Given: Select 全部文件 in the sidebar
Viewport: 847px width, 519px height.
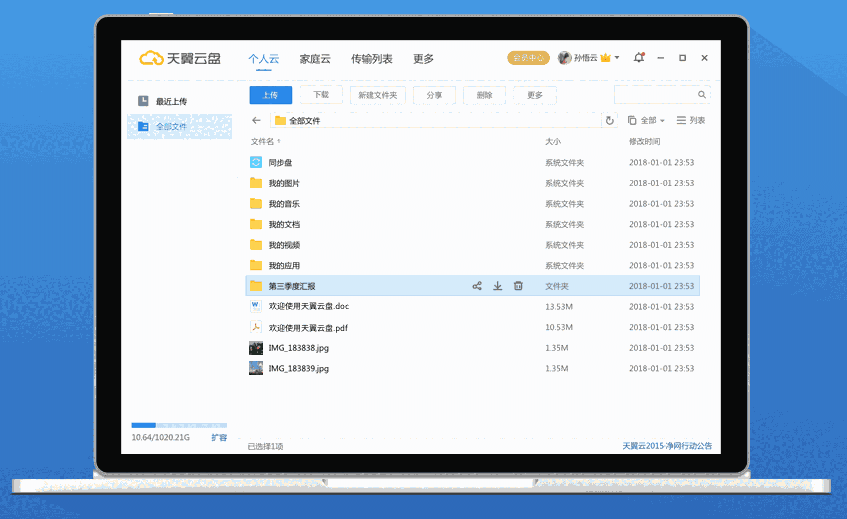Looking at the screenshot, I should click(x=179, y=126).
